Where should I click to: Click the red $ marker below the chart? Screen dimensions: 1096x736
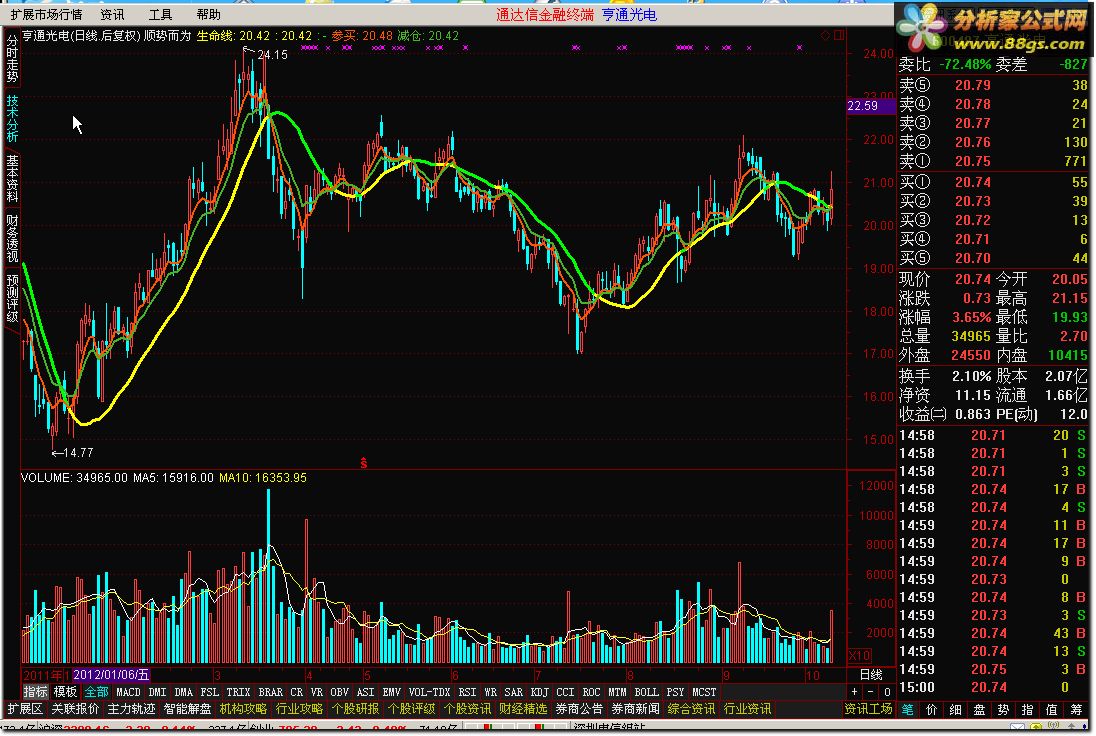point(363,463)
